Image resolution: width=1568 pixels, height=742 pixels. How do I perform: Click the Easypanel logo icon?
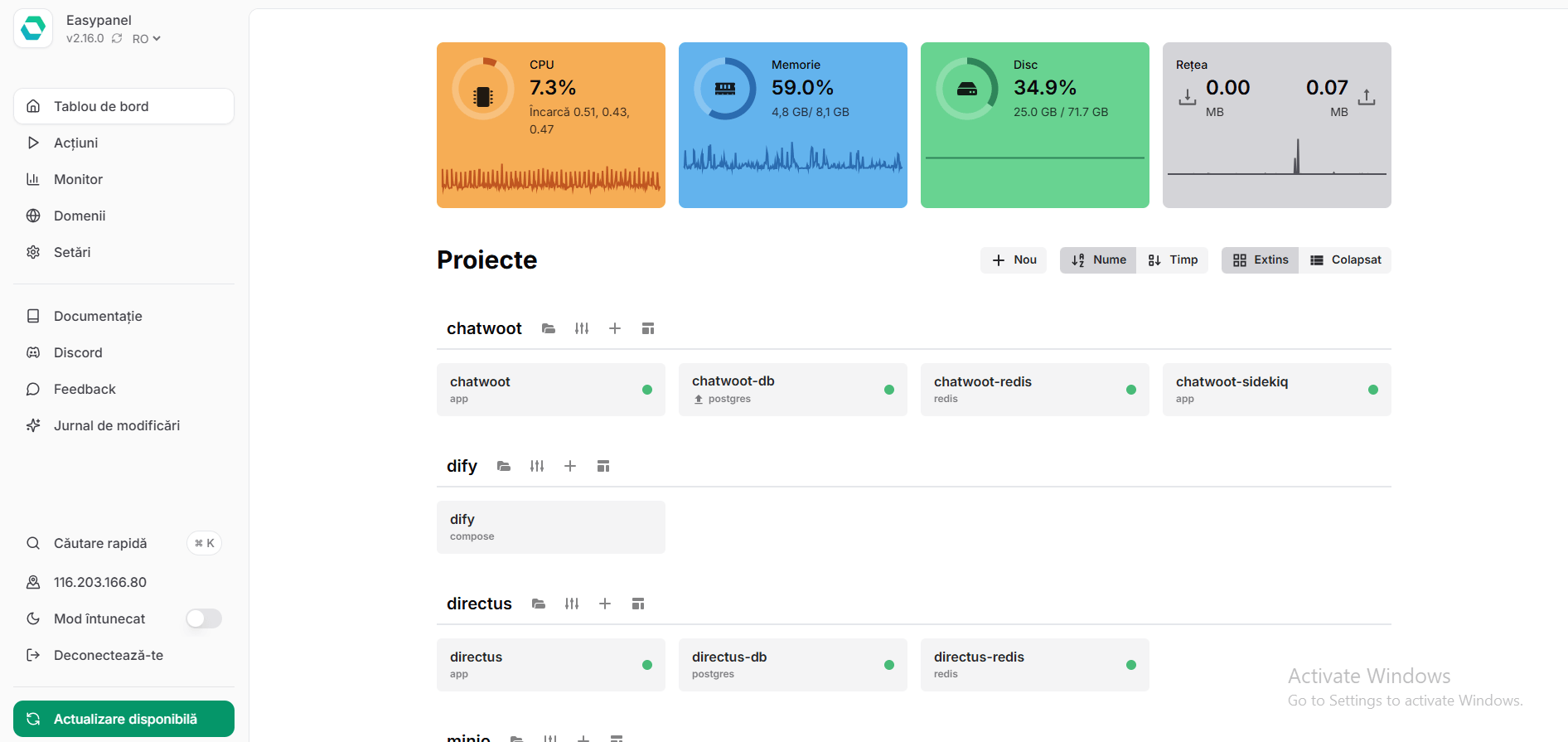pyautogui.click(x=33, y=29)
